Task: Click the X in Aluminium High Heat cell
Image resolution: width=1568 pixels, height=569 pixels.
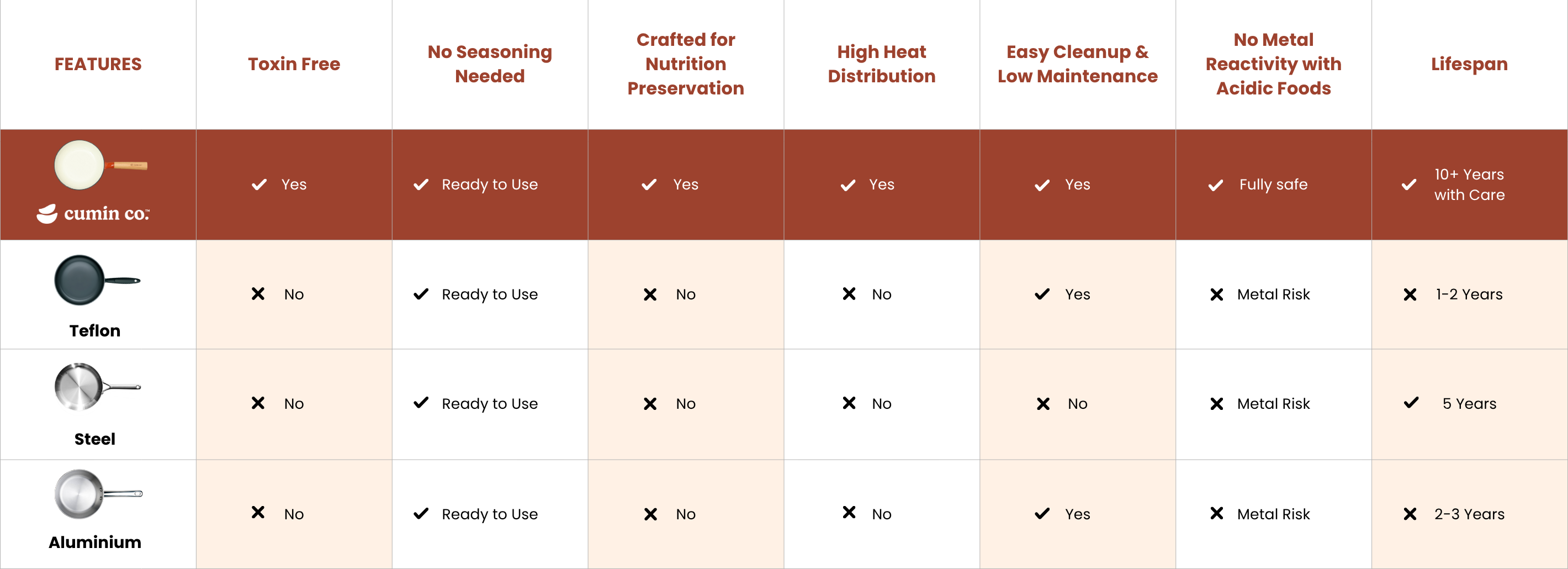Action: coord(849,512)
